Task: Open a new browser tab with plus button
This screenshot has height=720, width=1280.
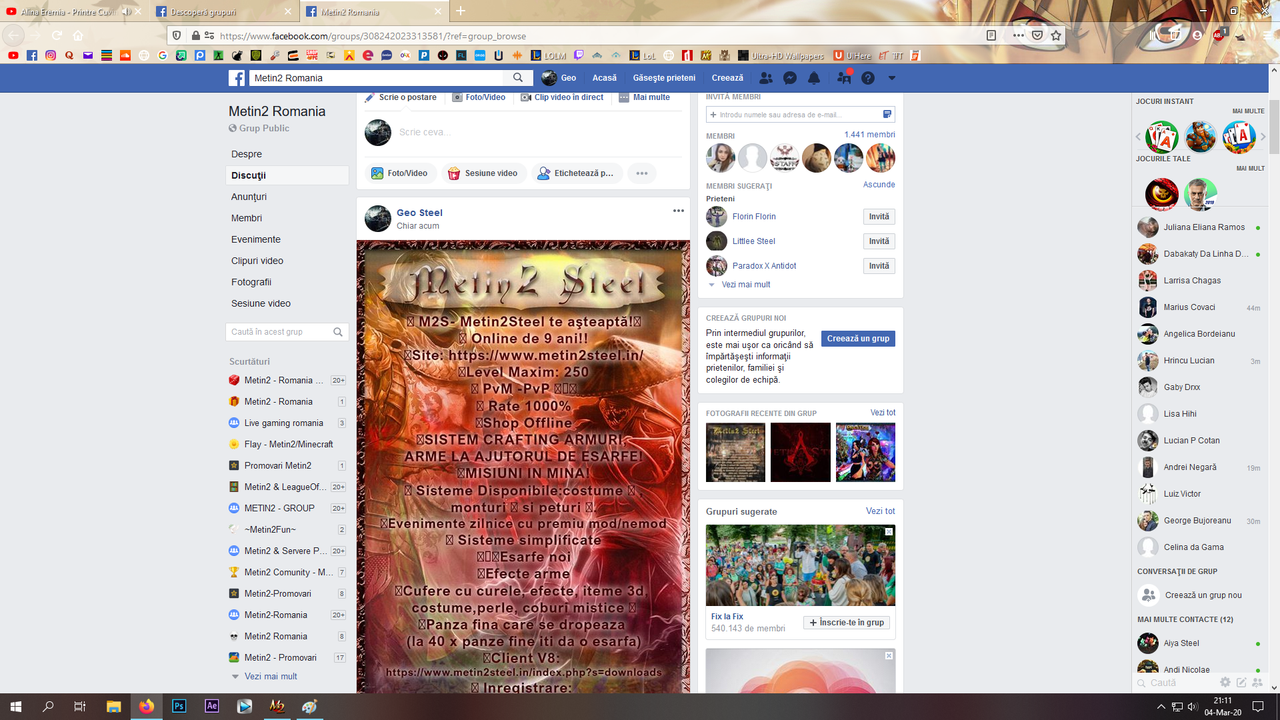Action: pos(461,11)
